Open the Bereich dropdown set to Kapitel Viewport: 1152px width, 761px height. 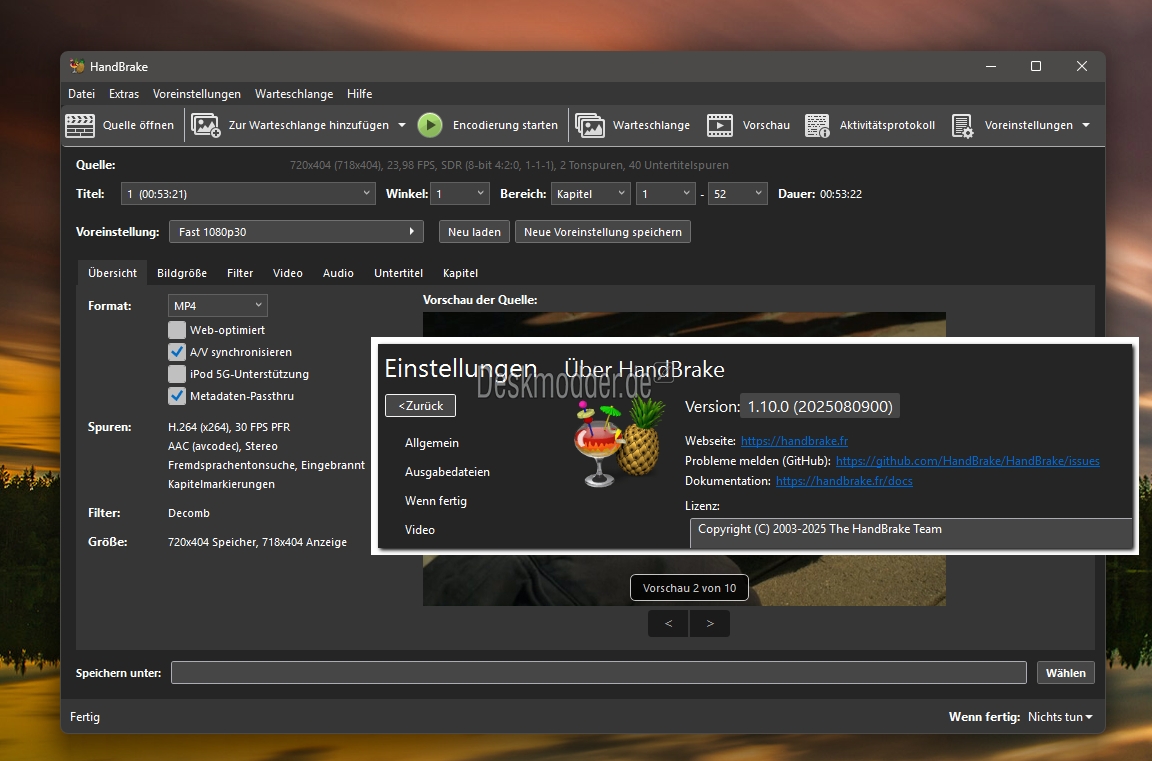590,193
